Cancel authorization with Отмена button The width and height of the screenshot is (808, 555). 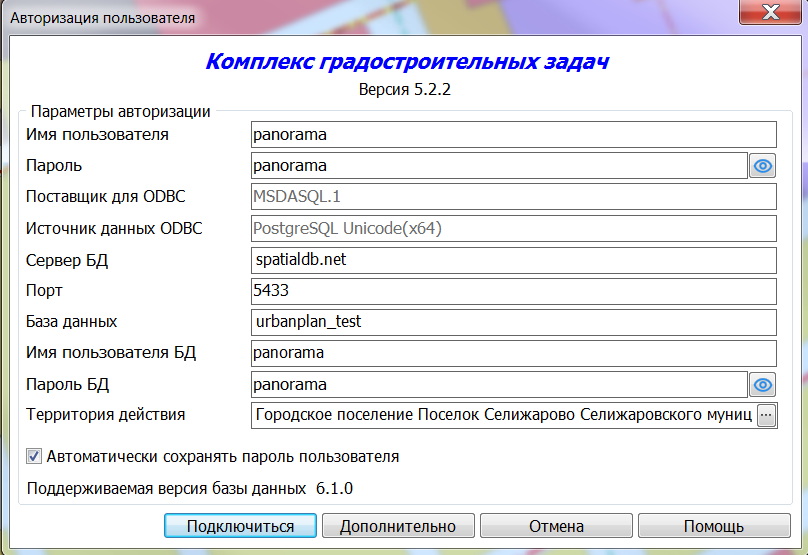click(556, 526)
